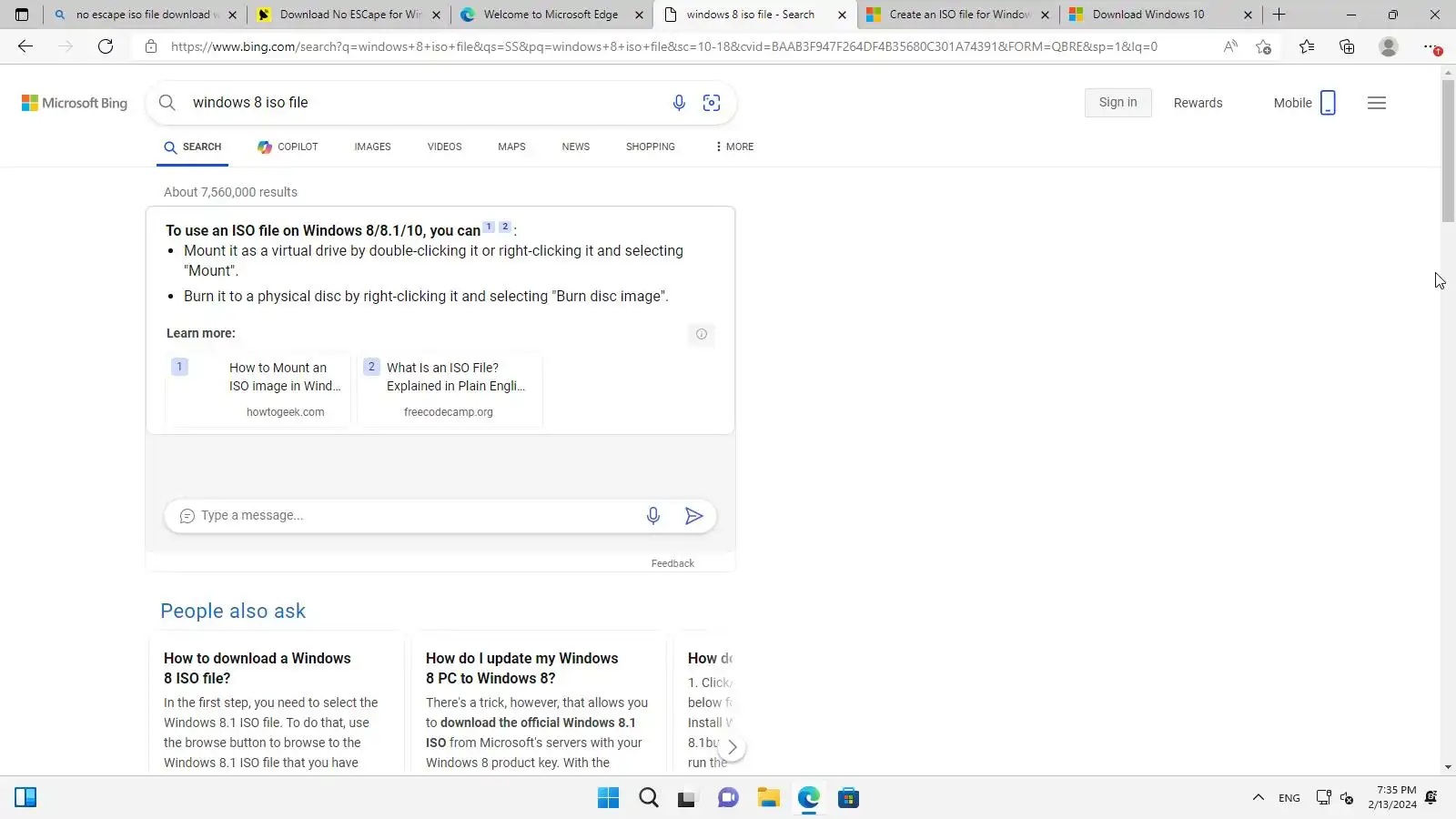Open Chat app on taskbar
The height and width of the screenshot is (819, 1456).
(728, 798)
